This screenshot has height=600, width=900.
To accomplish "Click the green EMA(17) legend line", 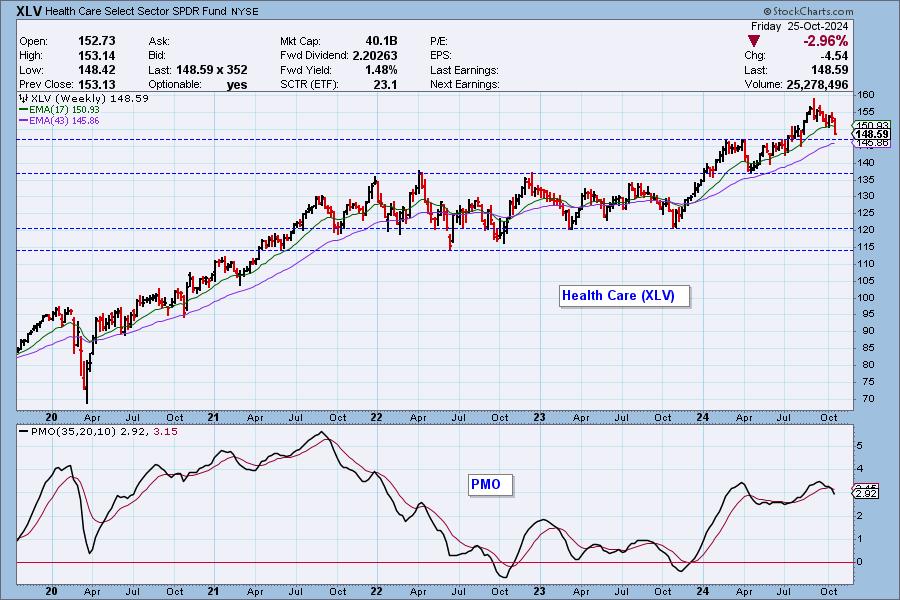I will (24, 110).
